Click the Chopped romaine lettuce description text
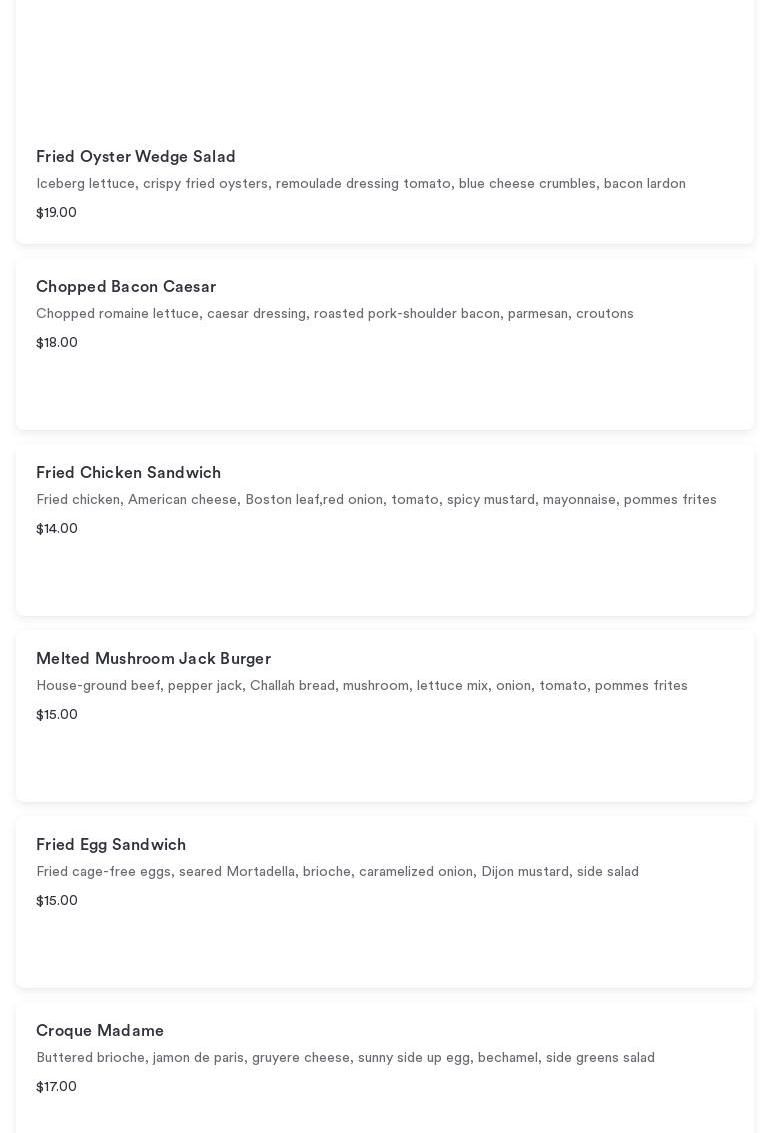This screenshot has height=1133, width=770. coord(334,314)
